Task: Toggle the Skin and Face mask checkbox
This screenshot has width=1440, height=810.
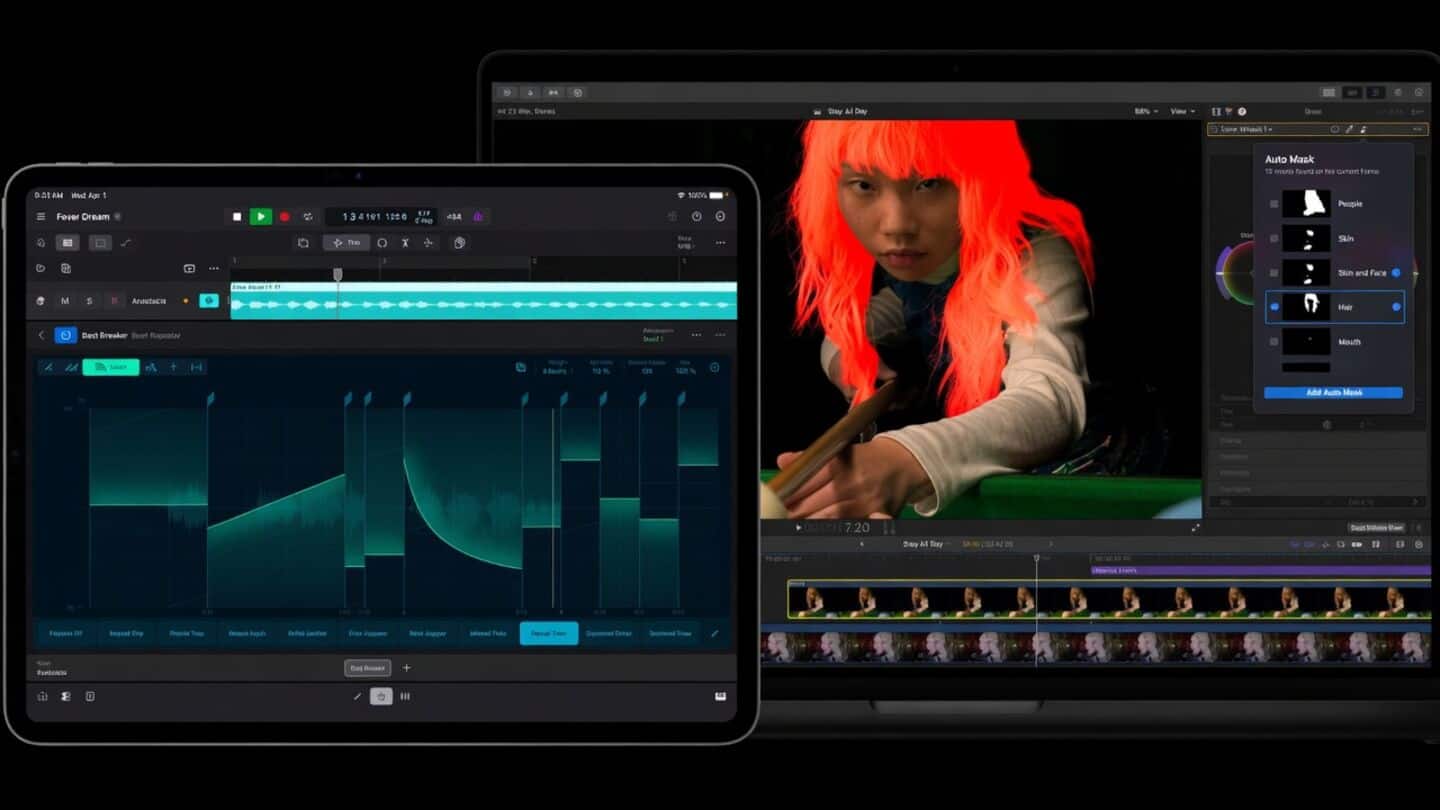Action: (1273, 272)
